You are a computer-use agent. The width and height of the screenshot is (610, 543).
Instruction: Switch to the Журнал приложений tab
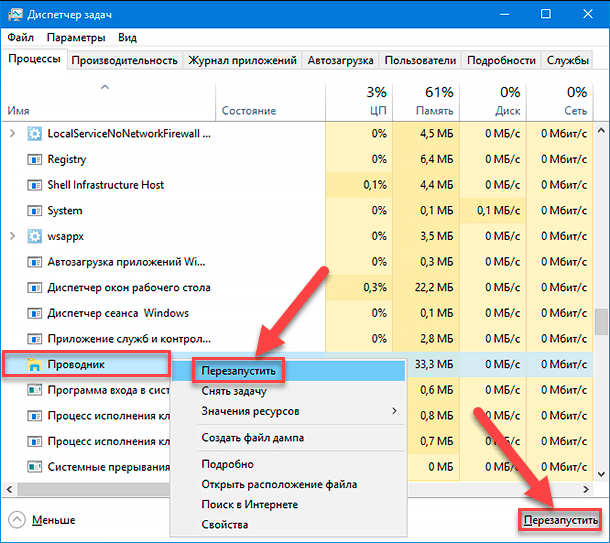[x=242, y=60]
